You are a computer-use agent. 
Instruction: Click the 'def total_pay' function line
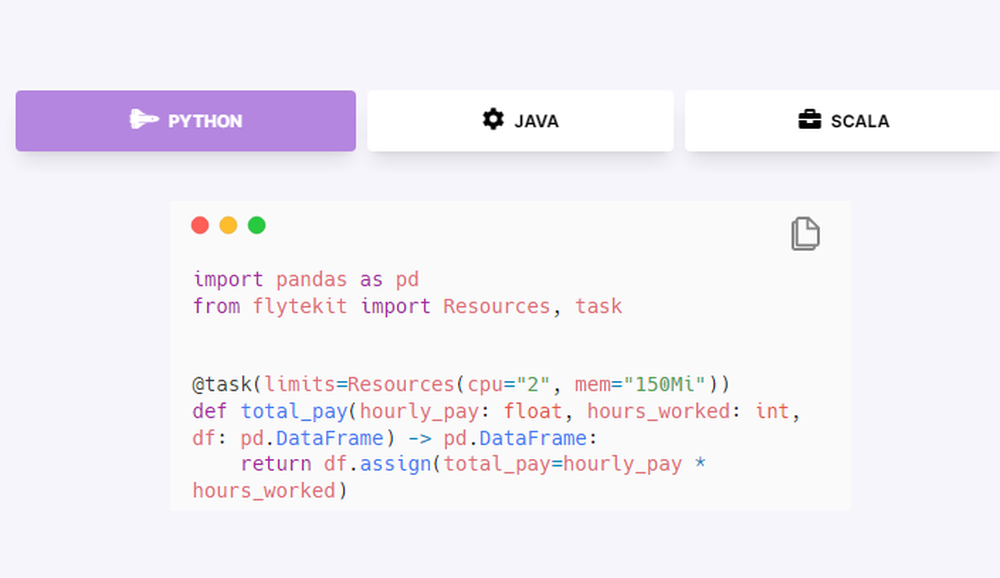(x=496, y=411)
